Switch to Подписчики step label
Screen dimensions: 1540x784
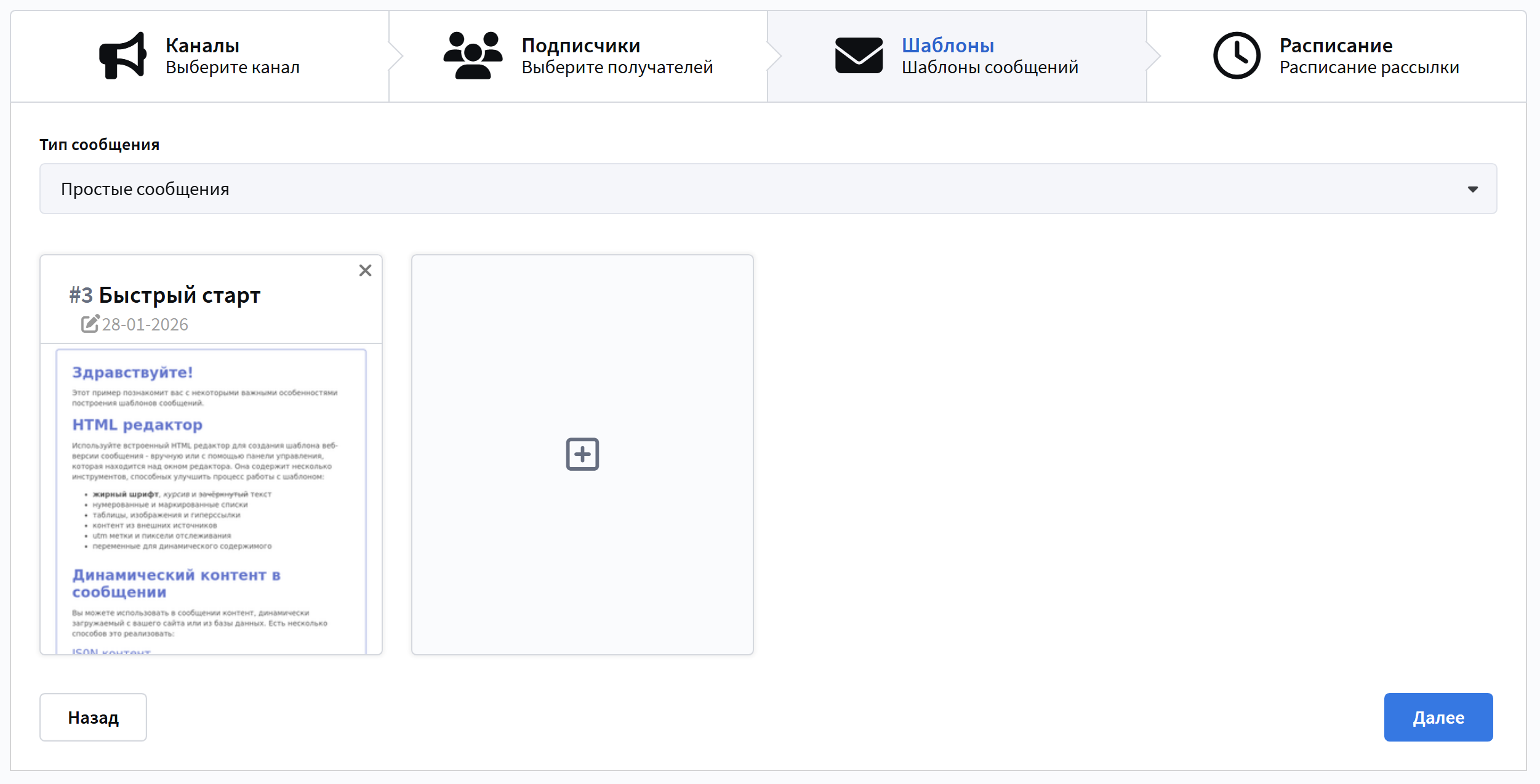pyautogui.click(x=580, y=46)
